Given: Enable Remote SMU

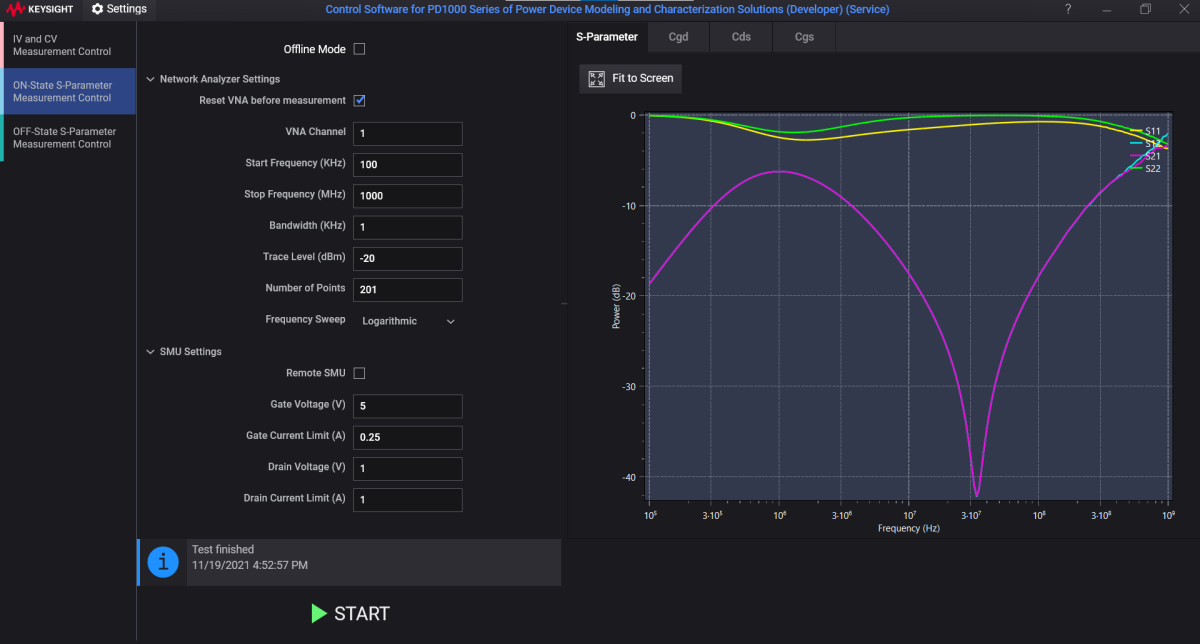Looking at the screenshot, I should 360,372.
